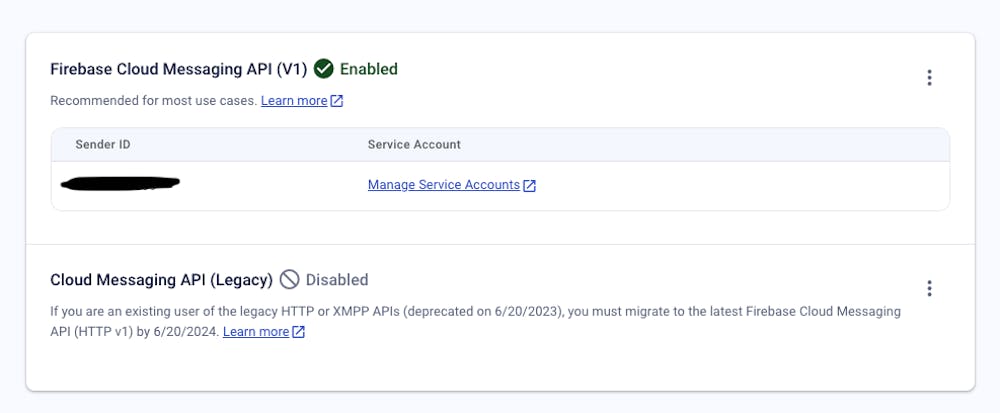Open the Manage Service Accounts link

pos(443,185)
